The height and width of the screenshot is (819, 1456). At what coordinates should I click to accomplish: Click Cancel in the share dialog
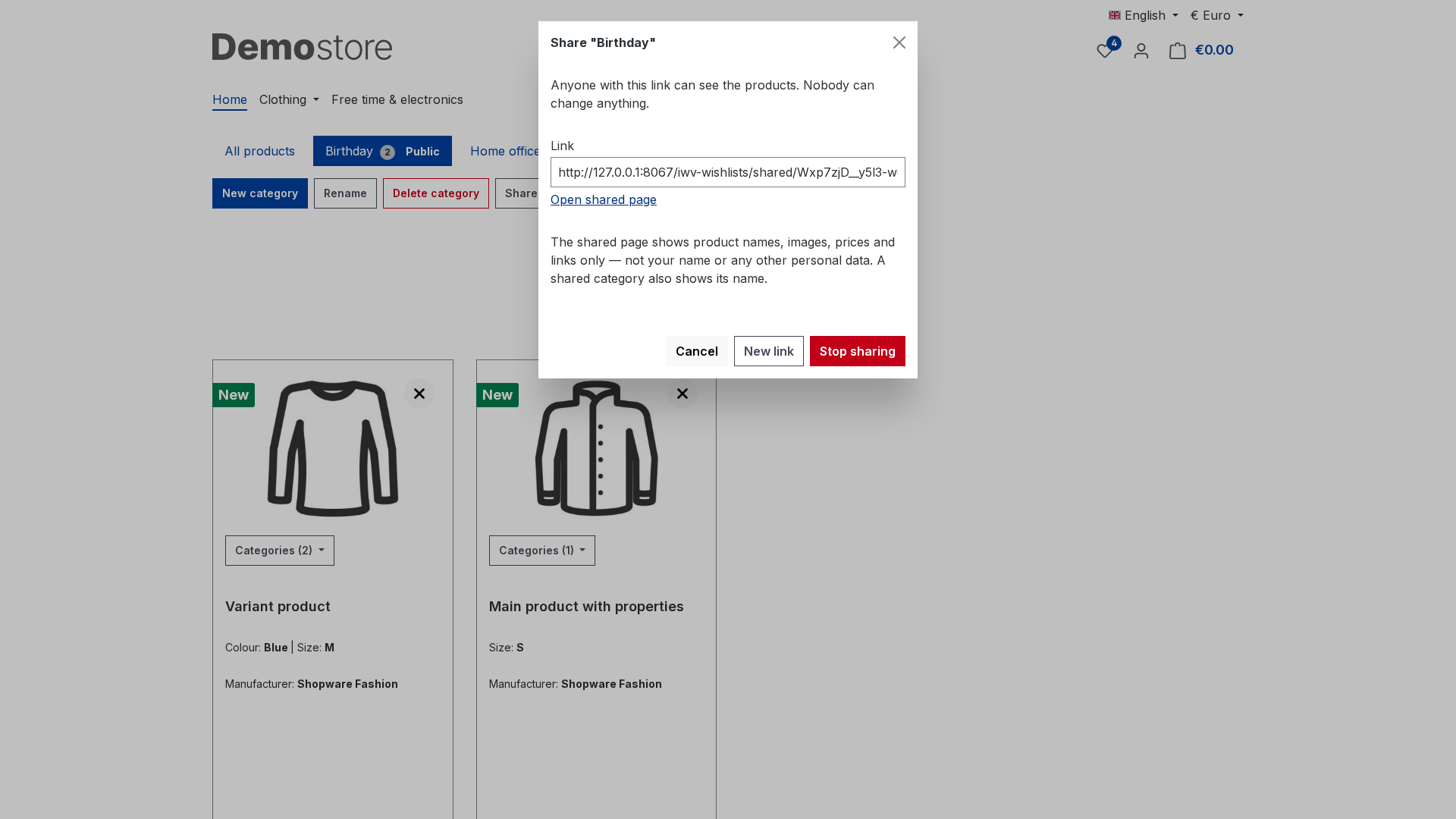(x=697, y=351)
